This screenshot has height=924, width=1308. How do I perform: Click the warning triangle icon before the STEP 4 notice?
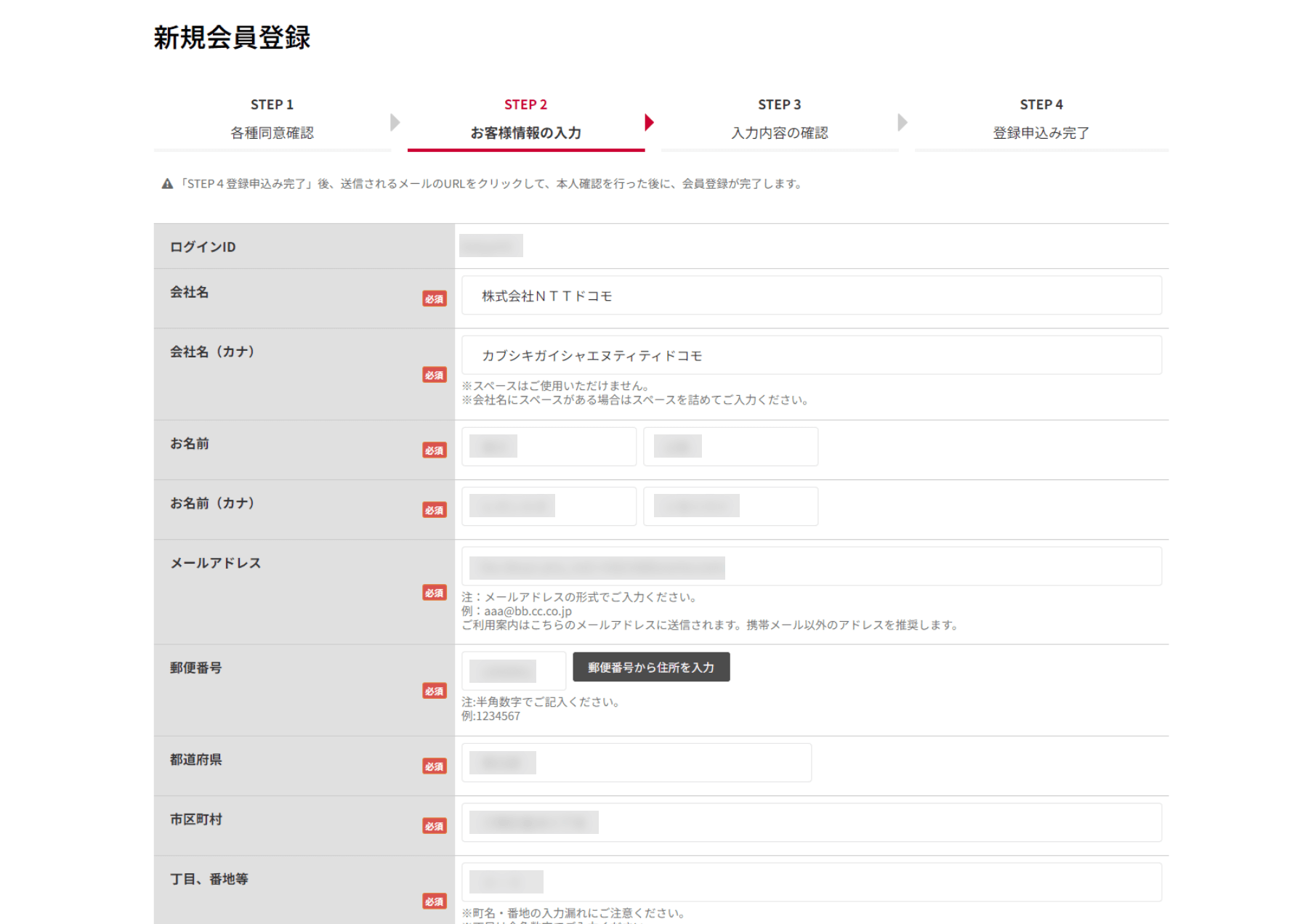pyautogui.click(x=167, y=184)
